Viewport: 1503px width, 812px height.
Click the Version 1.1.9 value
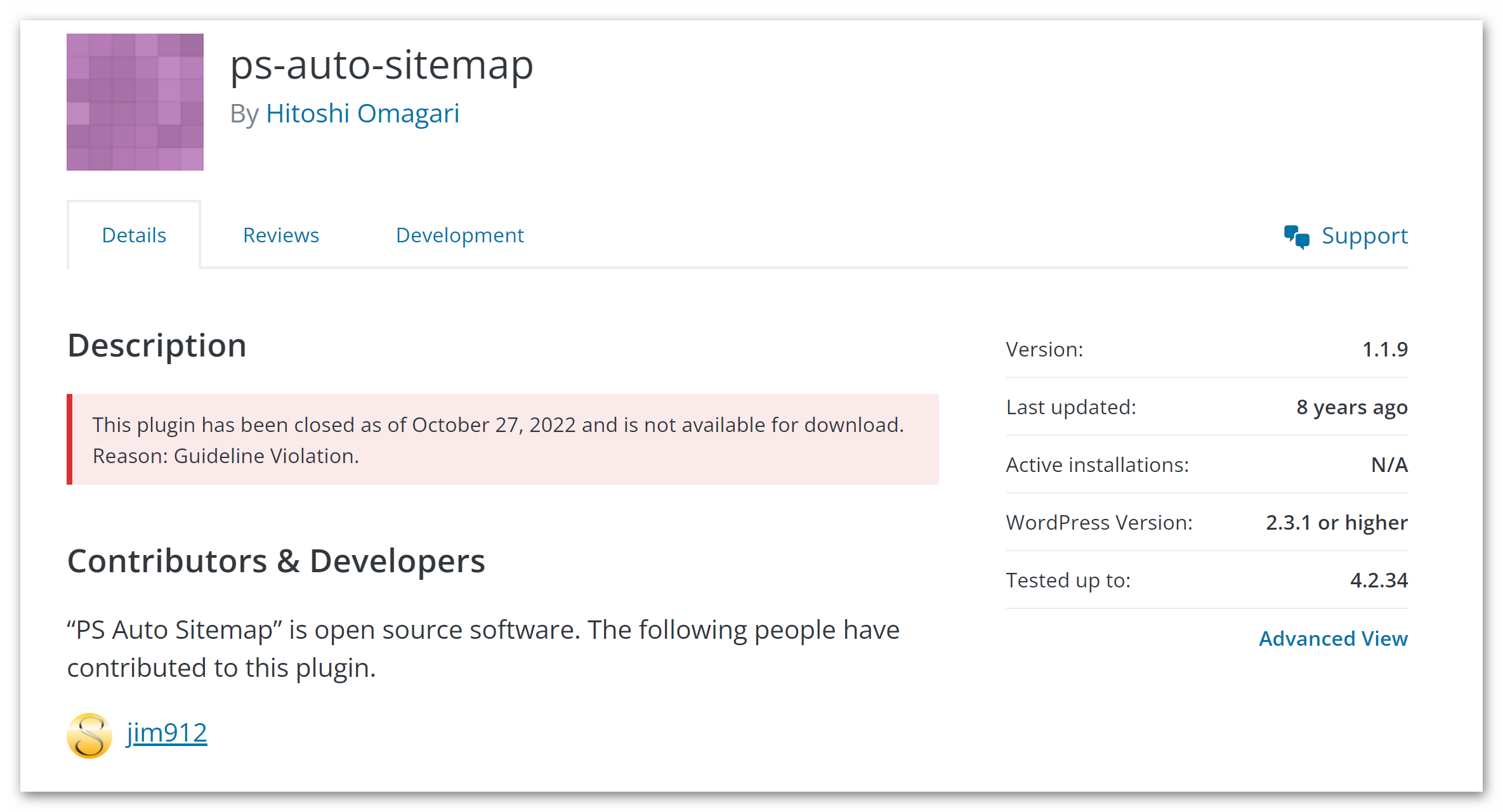[1384, 350]
